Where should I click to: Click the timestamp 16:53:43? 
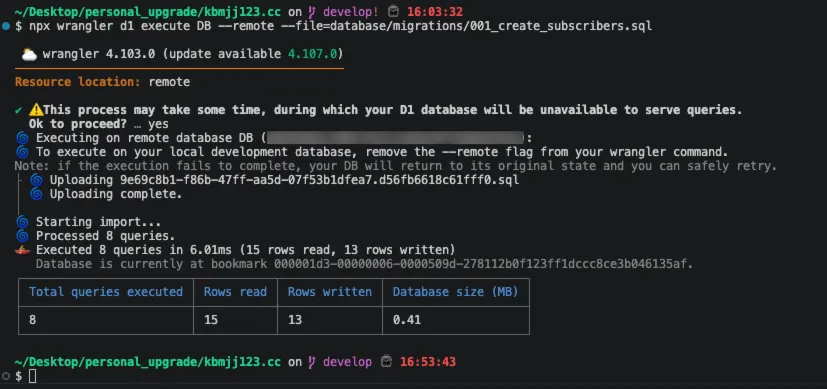point(428,362)
